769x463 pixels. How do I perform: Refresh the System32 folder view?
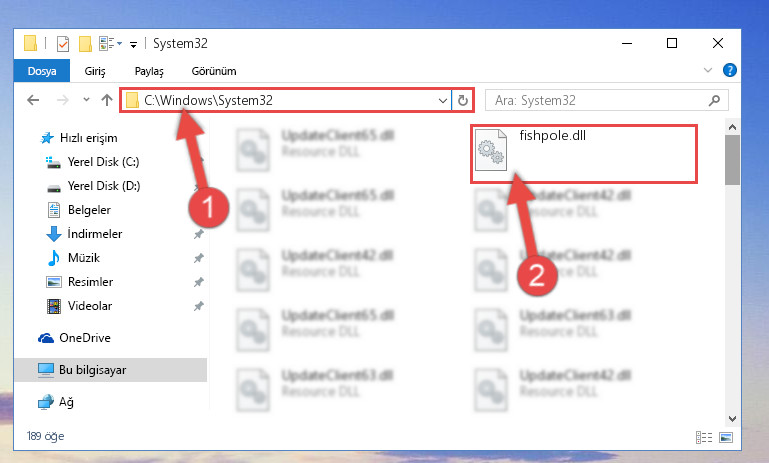[x=462, y=101]
